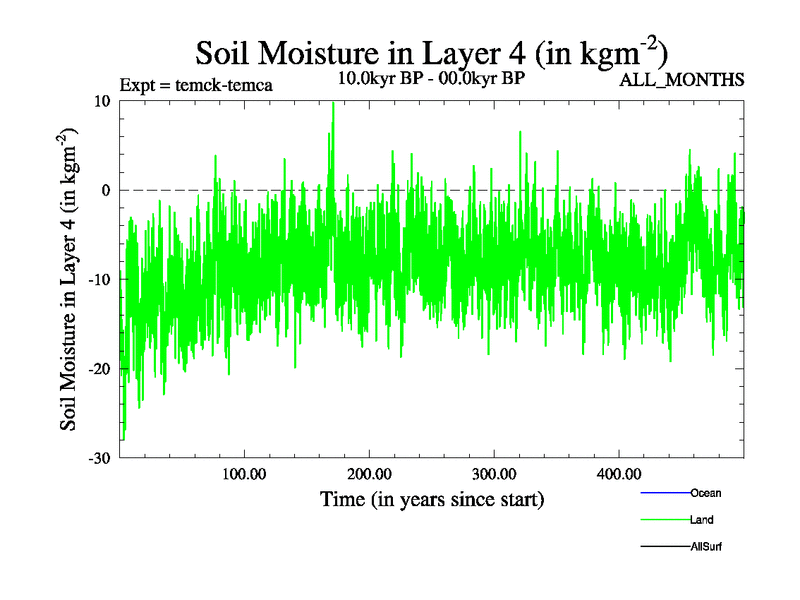Click the 400.00 x-axis tick label
The image size is (800, 600).
[619, 472]
